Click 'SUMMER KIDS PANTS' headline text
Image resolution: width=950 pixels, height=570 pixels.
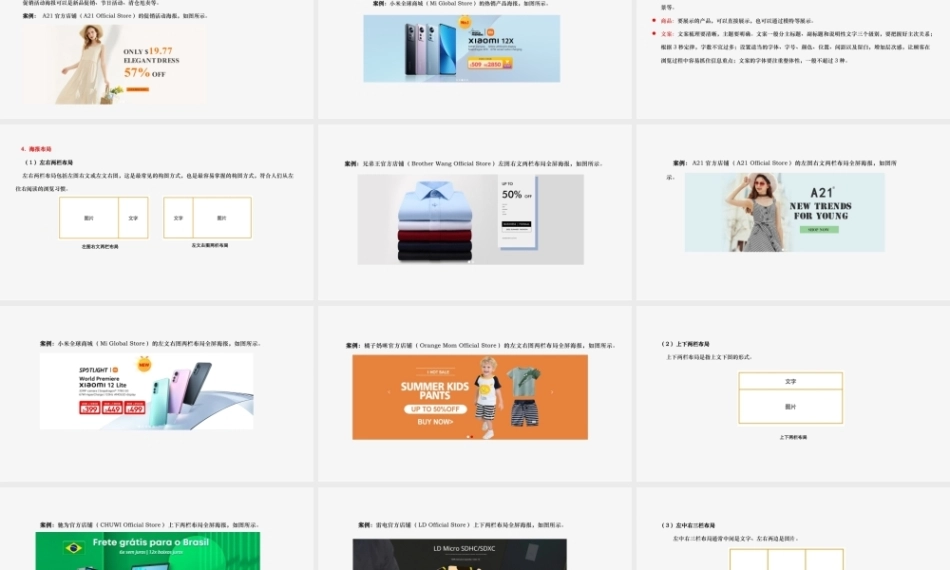pos(434,391)
